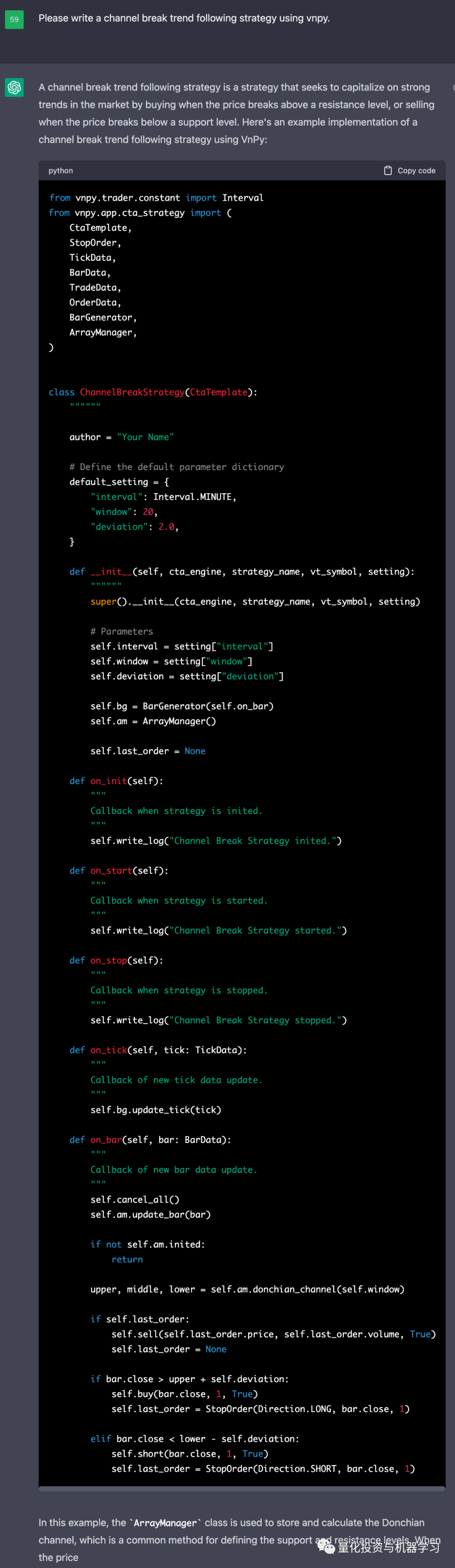
Task: Click the python language label on code header
Action: coord(60,171)
